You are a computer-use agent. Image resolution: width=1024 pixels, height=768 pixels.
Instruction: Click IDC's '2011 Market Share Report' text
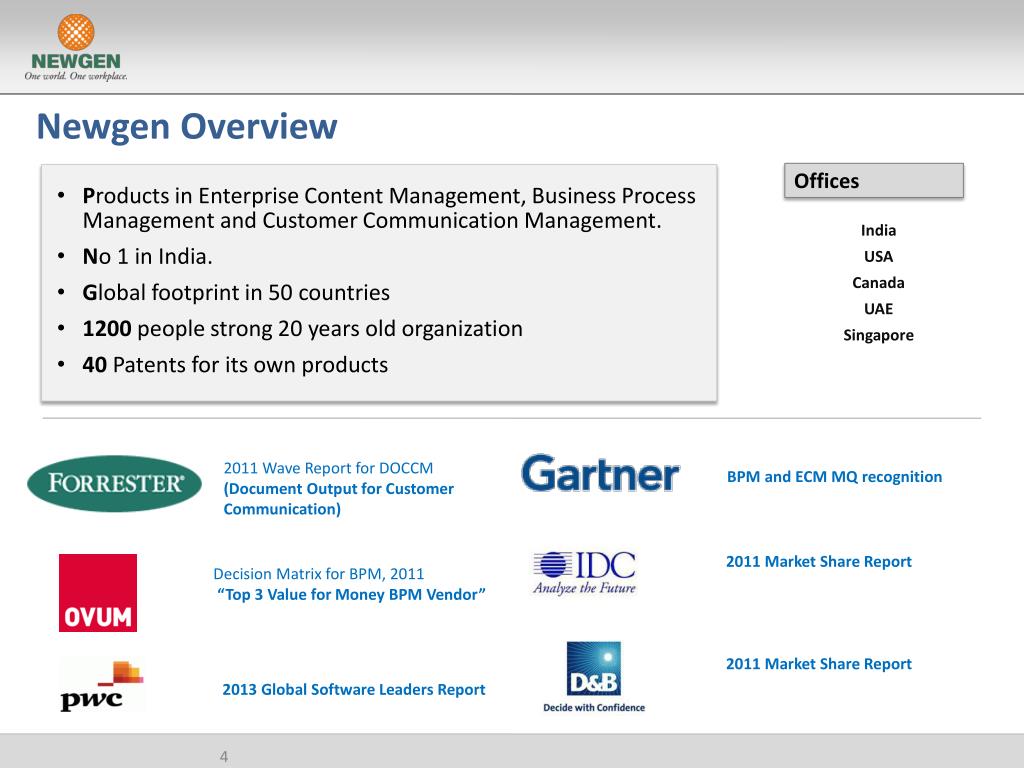click(818, 562)
